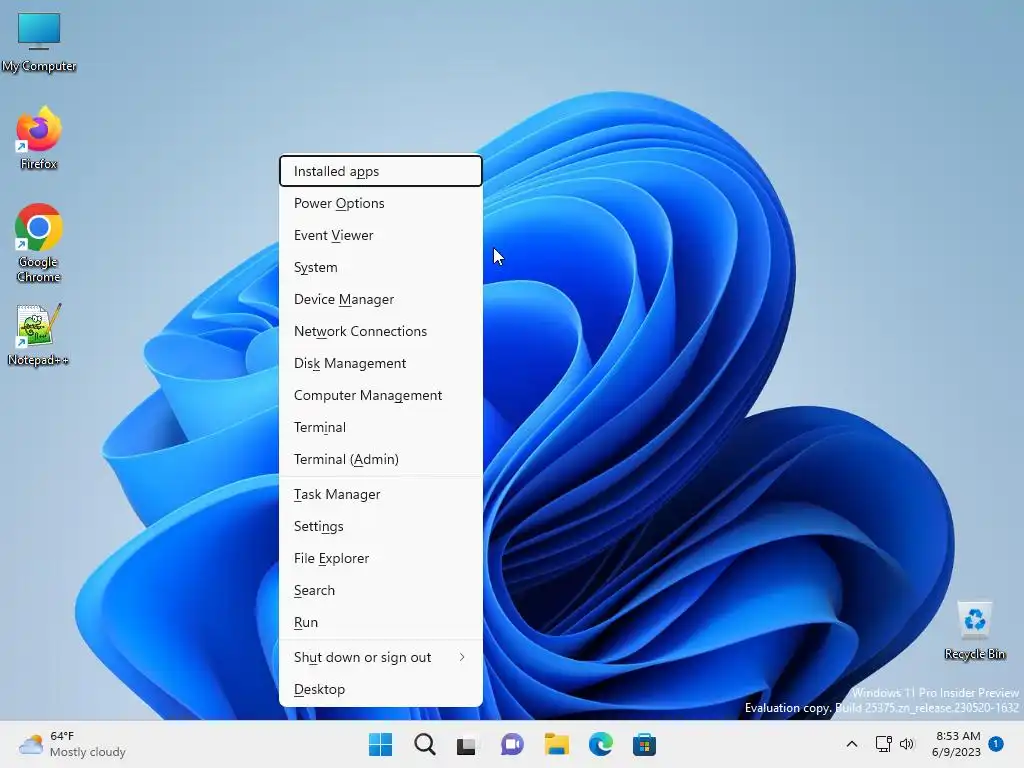The height and width of the screenshot is (768, 1024).
Task: Open File Explorer from the taskbar
Action: [x=557, y=744]
